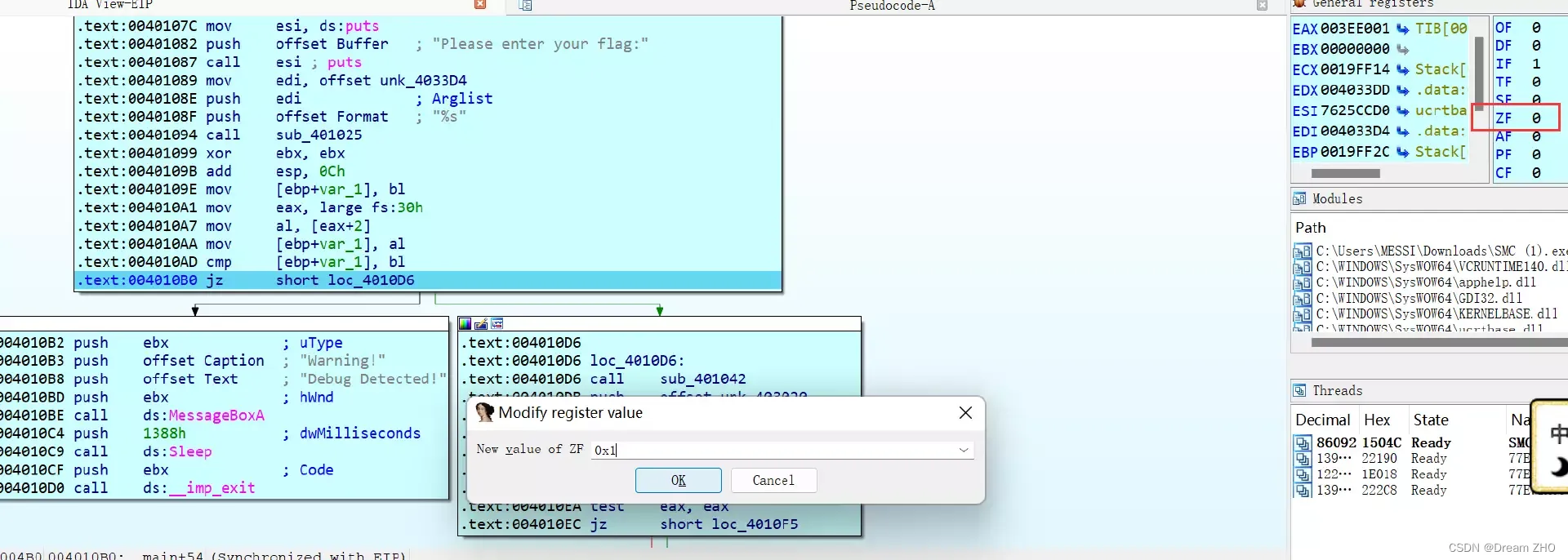Screen dimensions: 1568x560
Task: Click the Pseudocode-A tab icon
Action: (x=525, y=6)
